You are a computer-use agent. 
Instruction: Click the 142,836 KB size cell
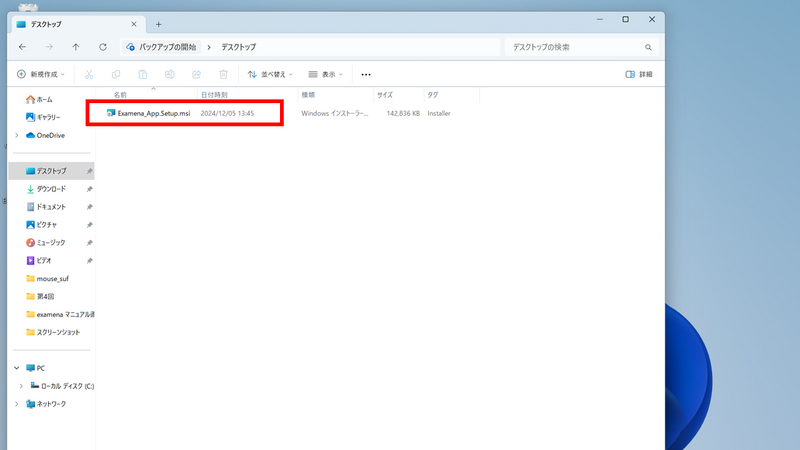tap(403, 113)
